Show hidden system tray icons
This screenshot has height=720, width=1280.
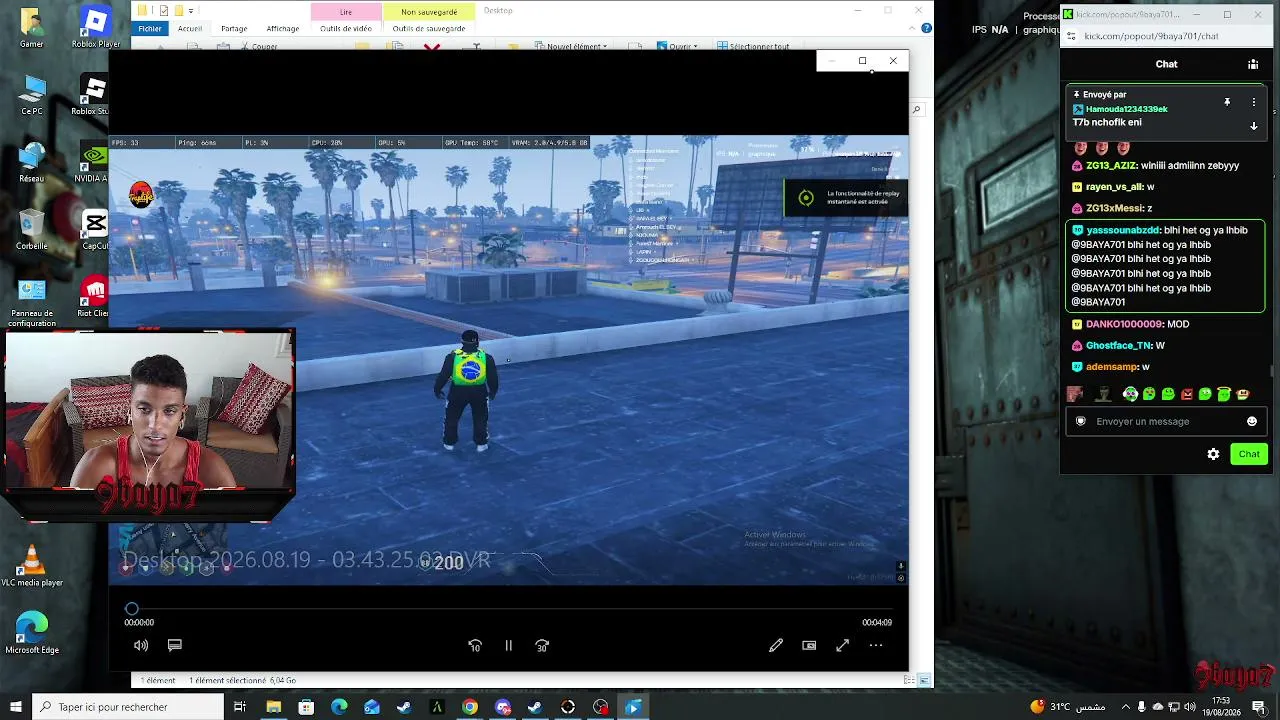1127,707
